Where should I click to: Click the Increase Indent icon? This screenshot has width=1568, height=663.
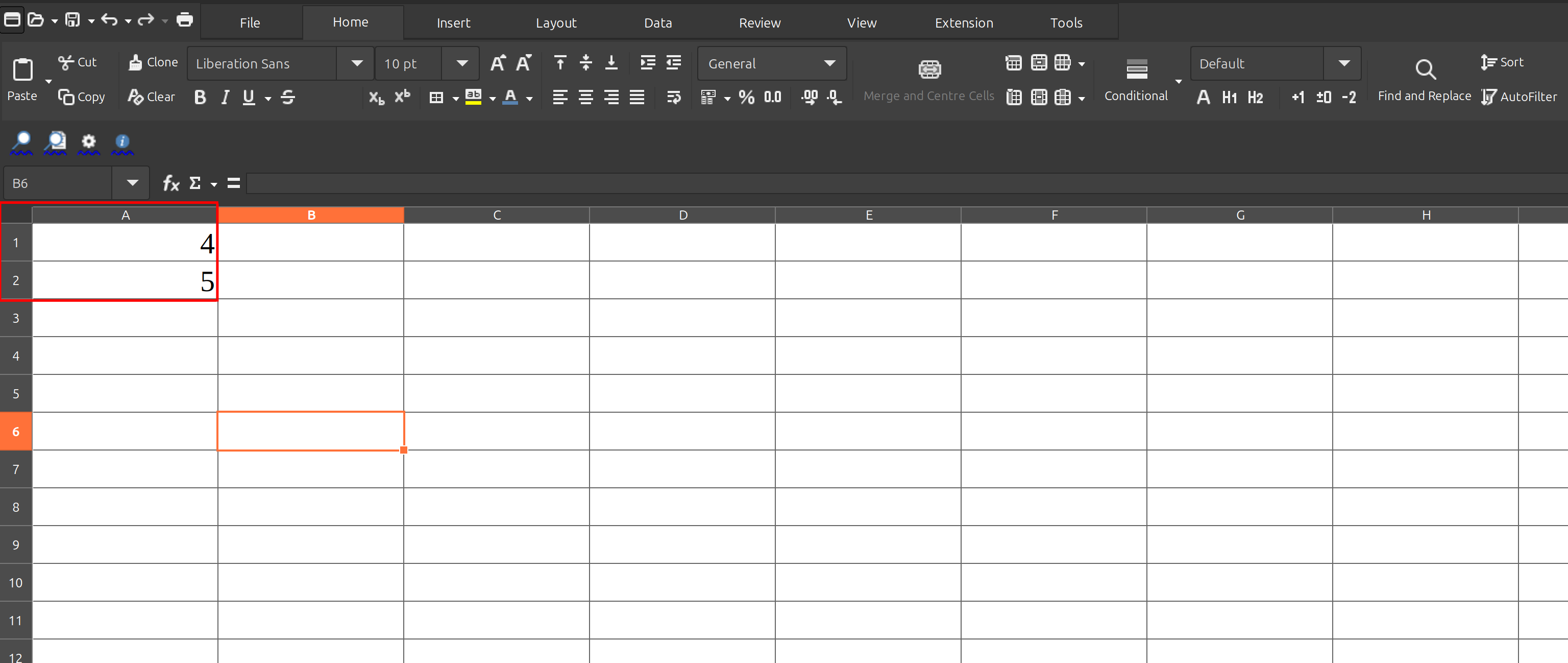[648, 62]
